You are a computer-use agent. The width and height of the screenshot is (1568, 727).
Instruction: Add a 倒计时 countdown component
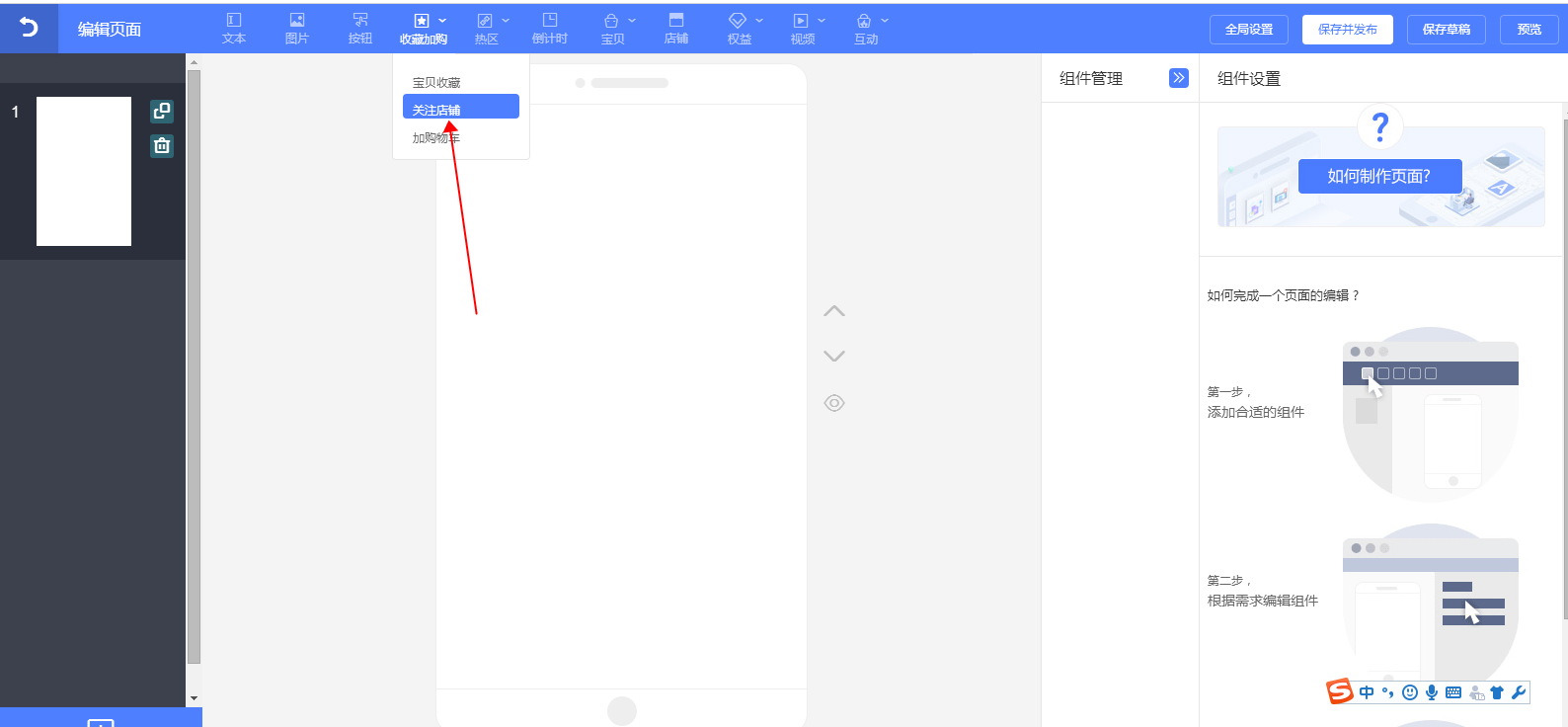550,29
